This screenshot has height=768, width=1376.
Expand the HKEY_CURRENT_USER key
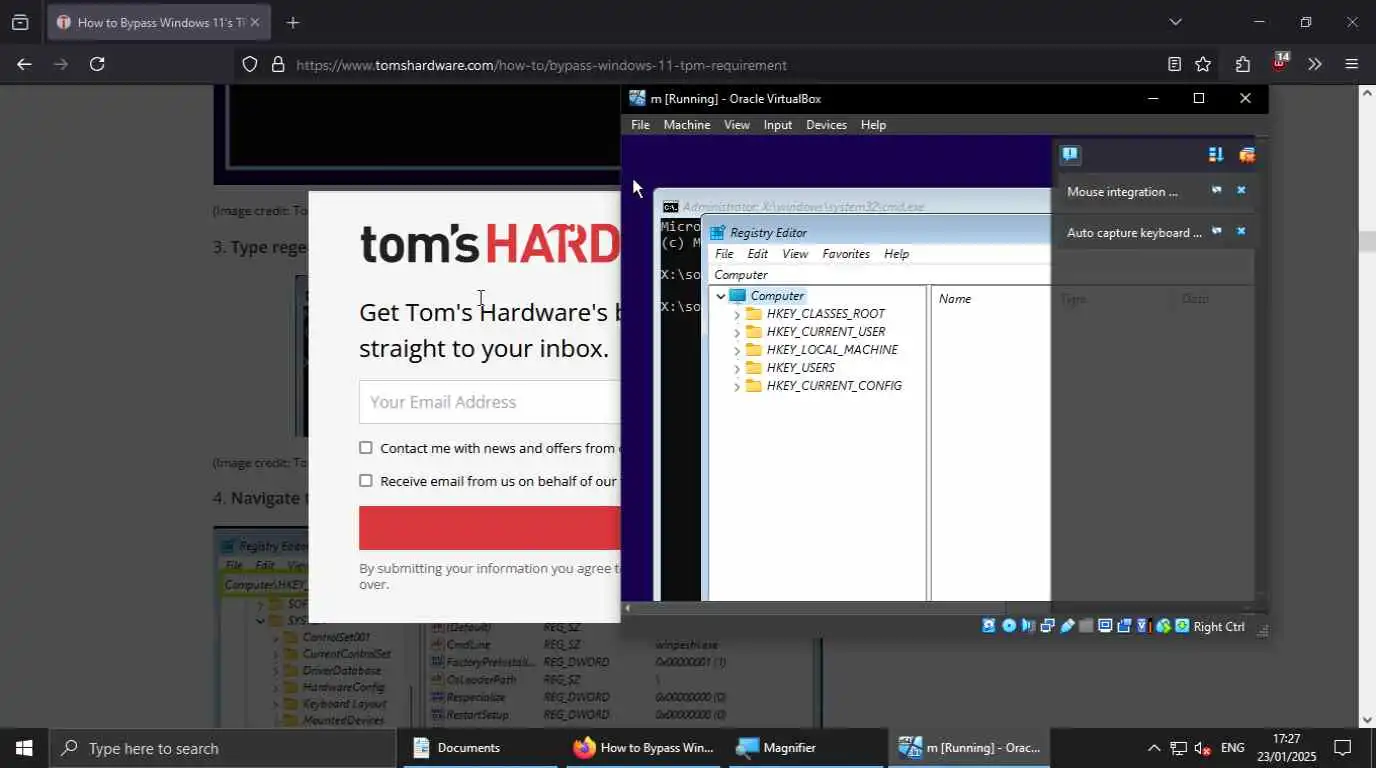[x=737, y=332]
